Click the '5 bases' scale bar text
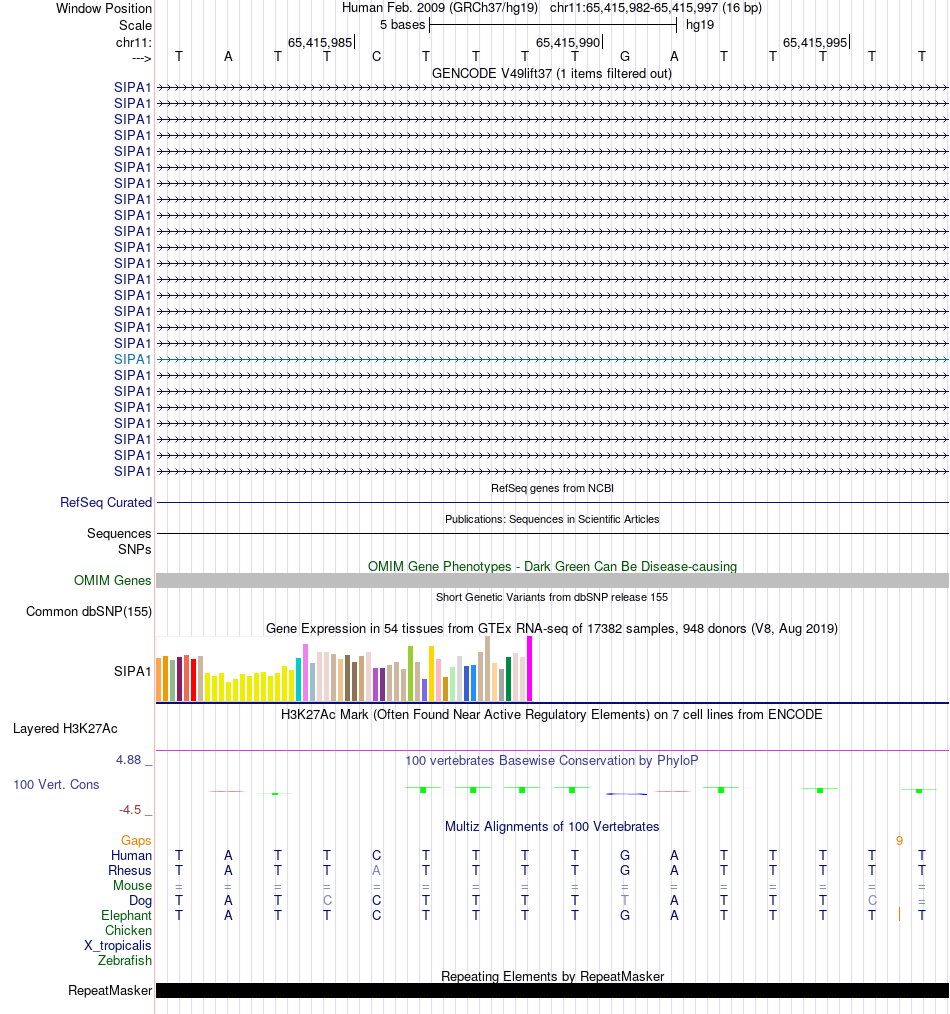 [402, 25]
